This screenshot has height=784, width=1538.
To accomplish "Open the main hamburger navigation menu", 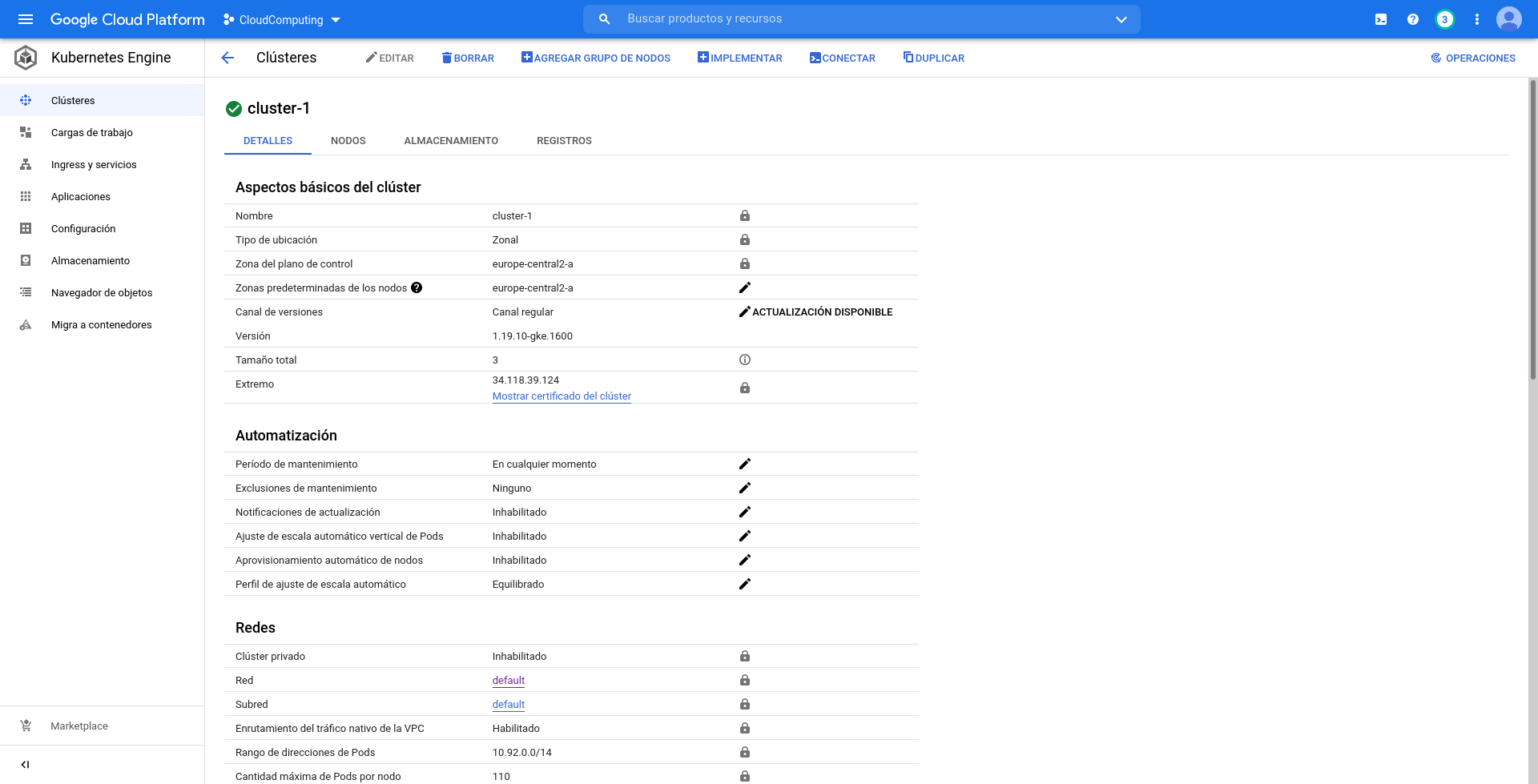I will tap(26, 19).
